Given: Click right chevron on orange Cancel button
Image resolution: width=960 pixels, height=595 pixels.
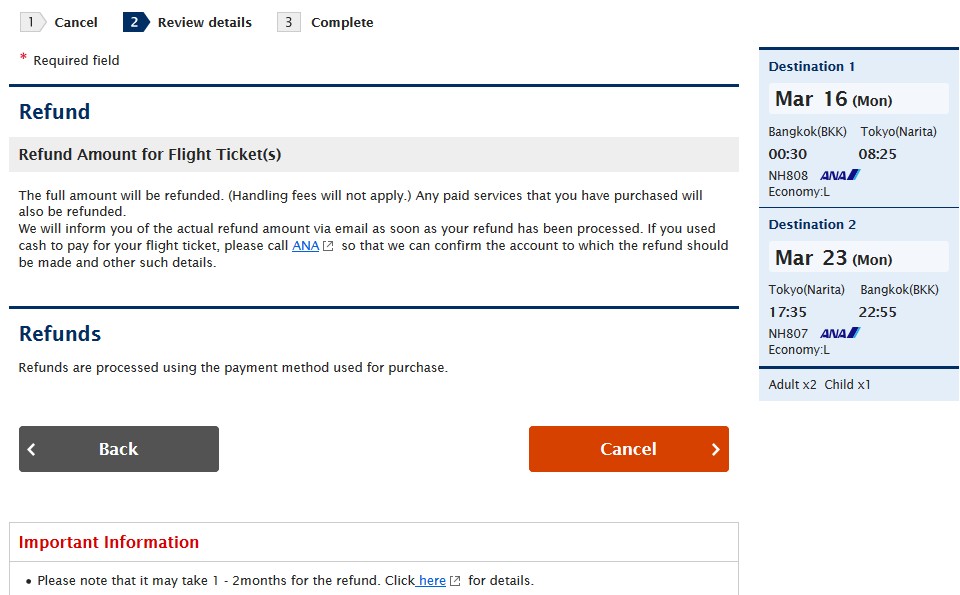Looking at the screenshot, I should [715, 450].
